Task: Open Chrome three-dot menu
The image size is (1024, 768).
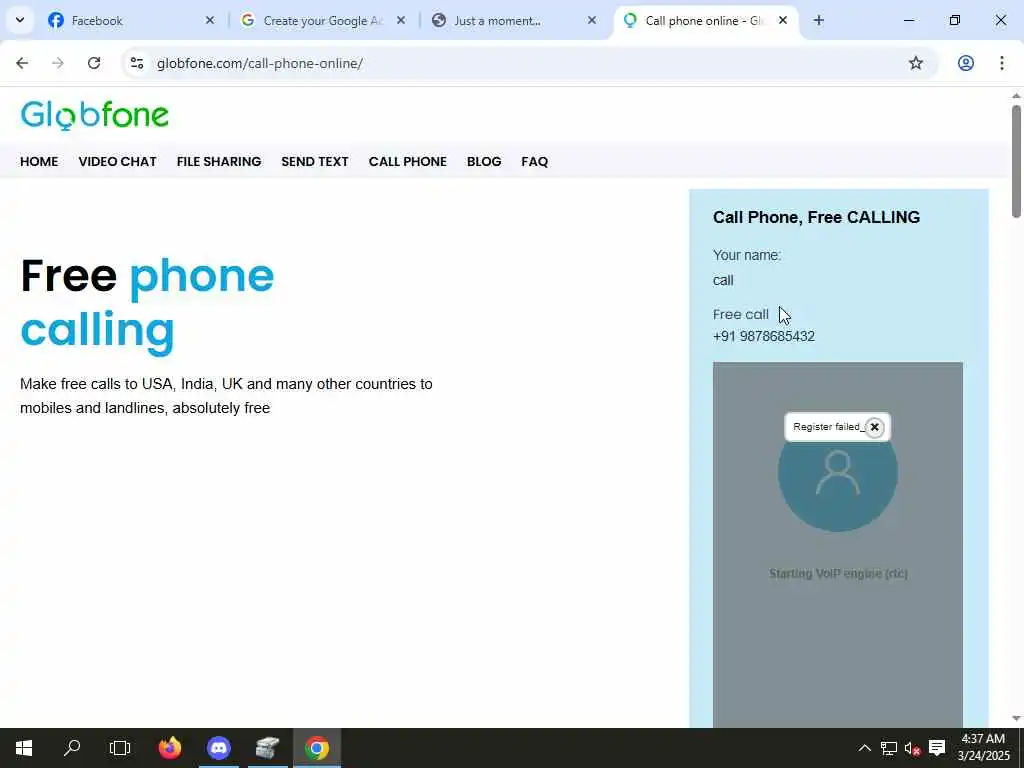Action: point(1002,63)
